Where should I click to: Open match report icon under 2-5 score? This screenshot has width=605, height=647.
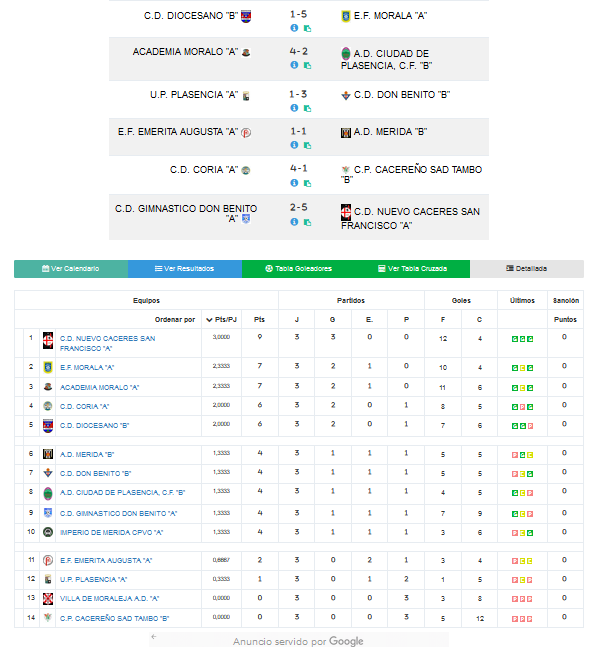coord(307,222)
